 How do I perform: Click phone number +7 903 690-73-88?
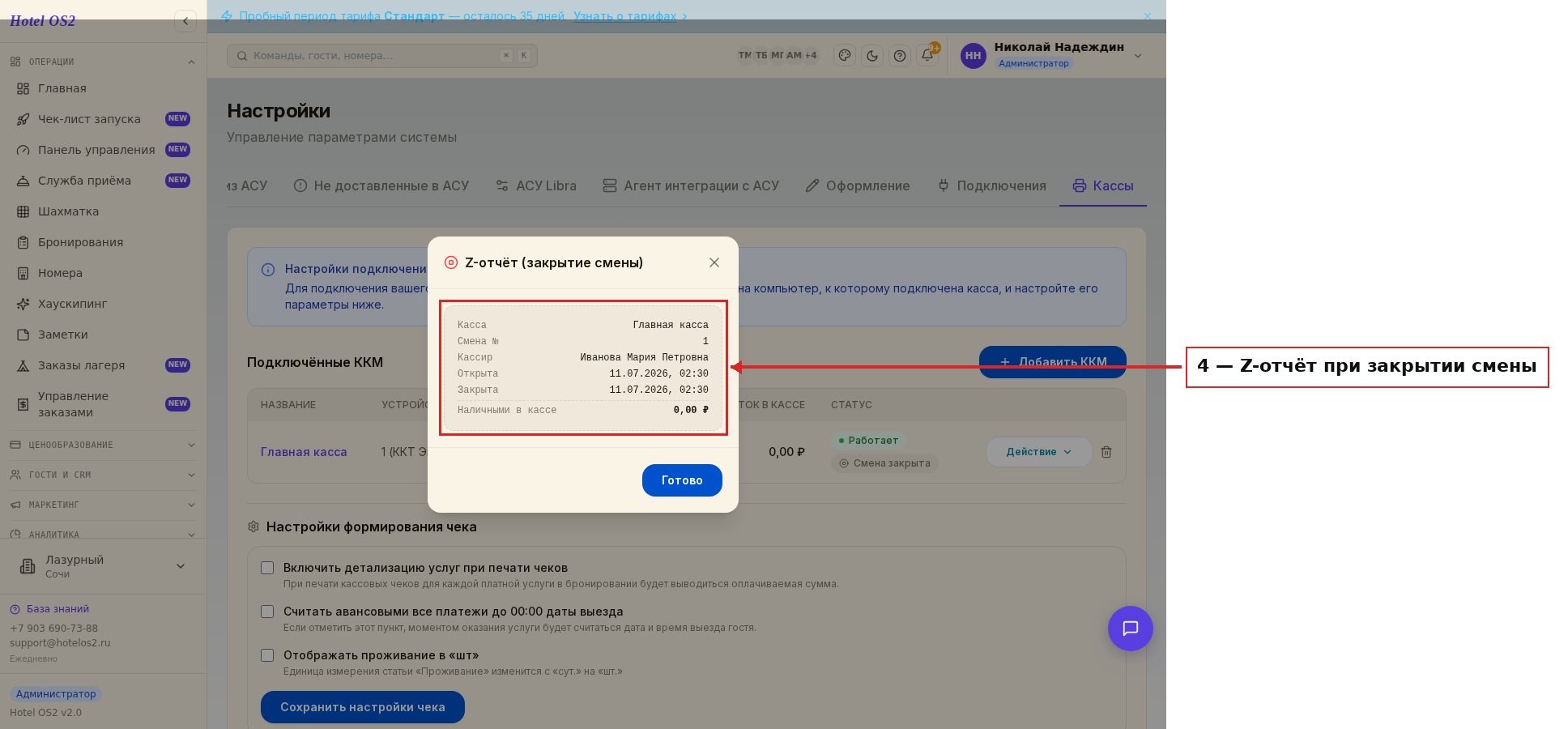click(53, 629)
